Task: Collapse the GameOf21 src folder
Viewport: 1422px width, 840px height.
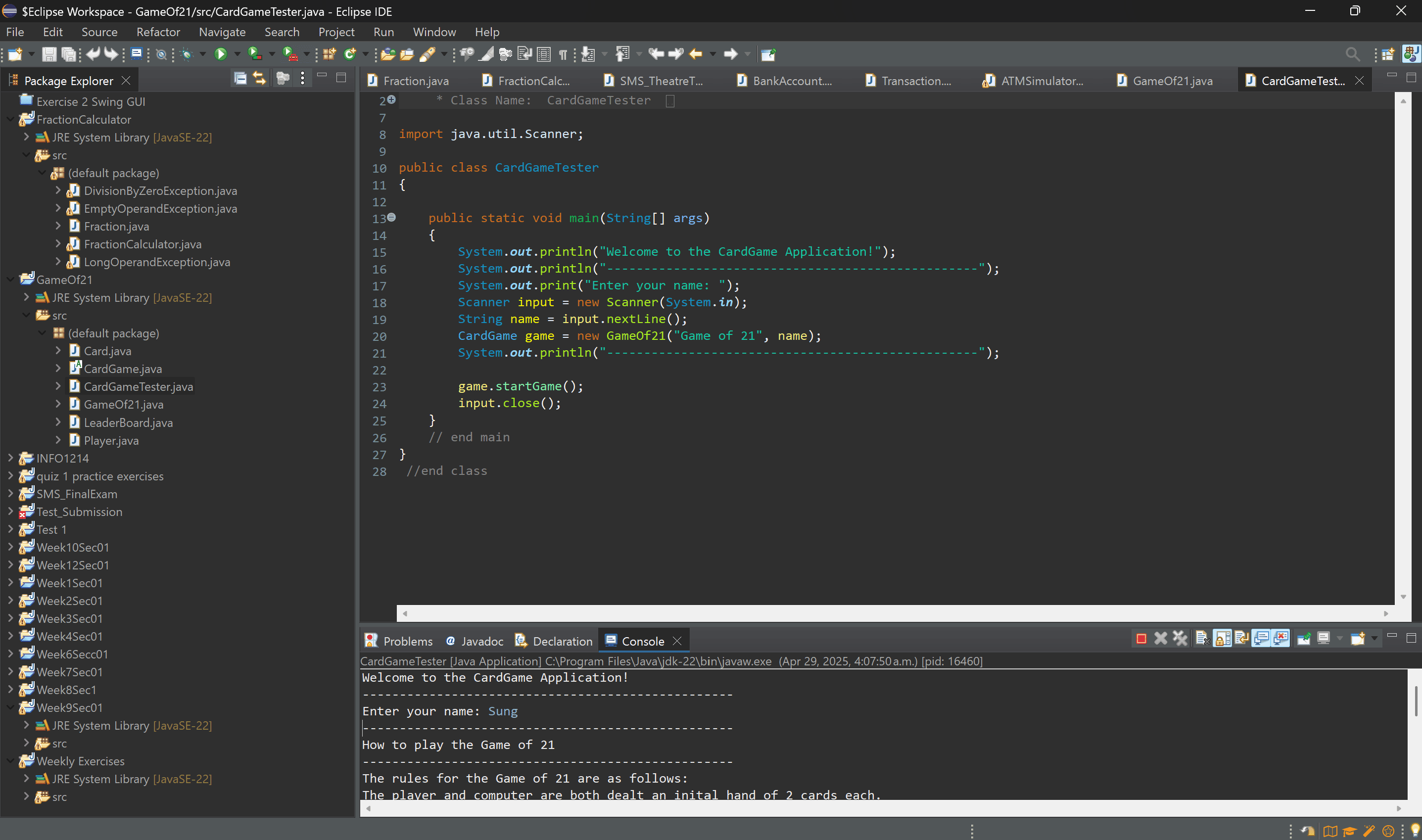Action: tap(26, 315)
